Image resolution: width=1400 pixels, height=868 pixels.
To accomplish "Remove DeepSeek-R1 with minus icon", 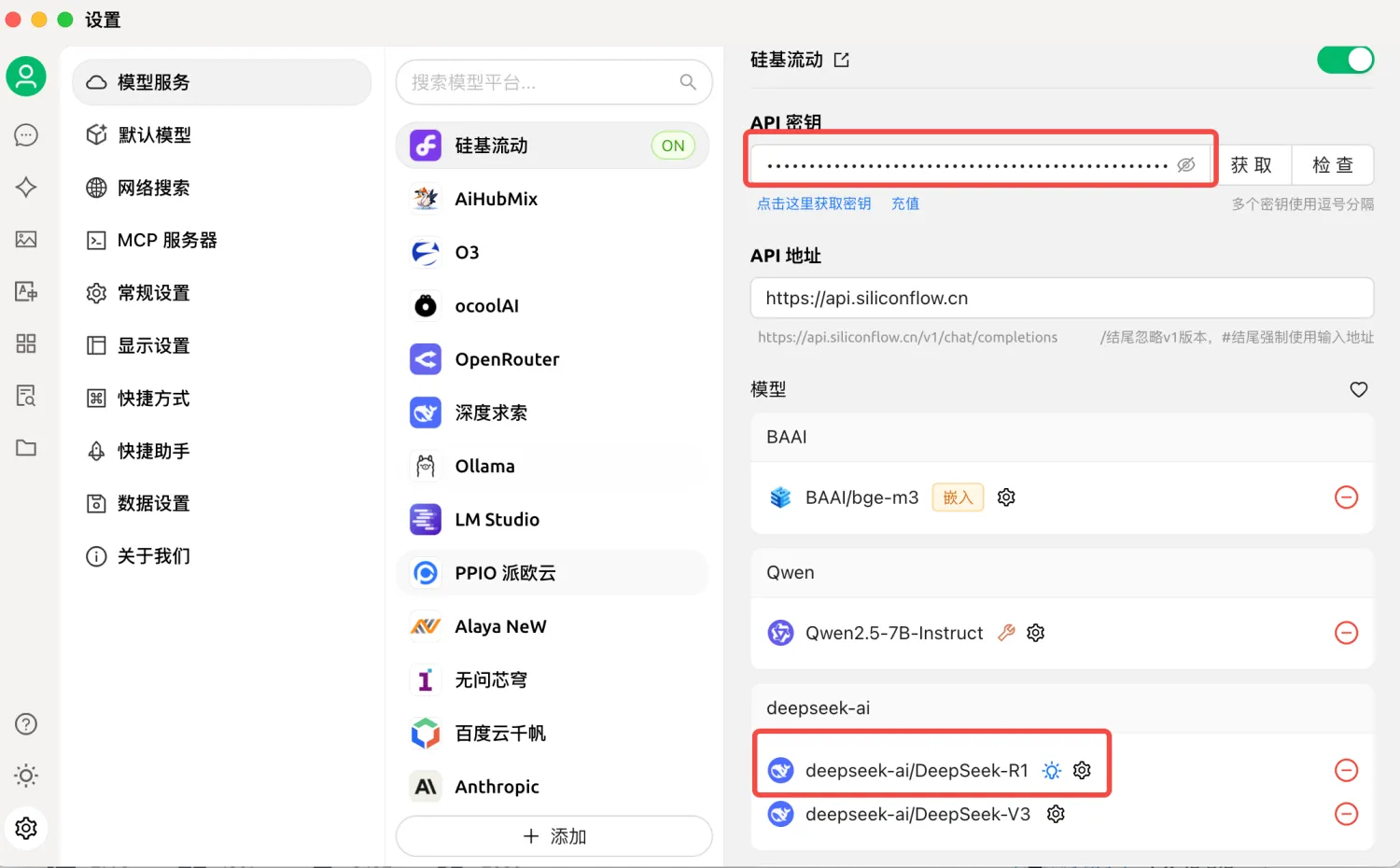I will [1346, 770].
